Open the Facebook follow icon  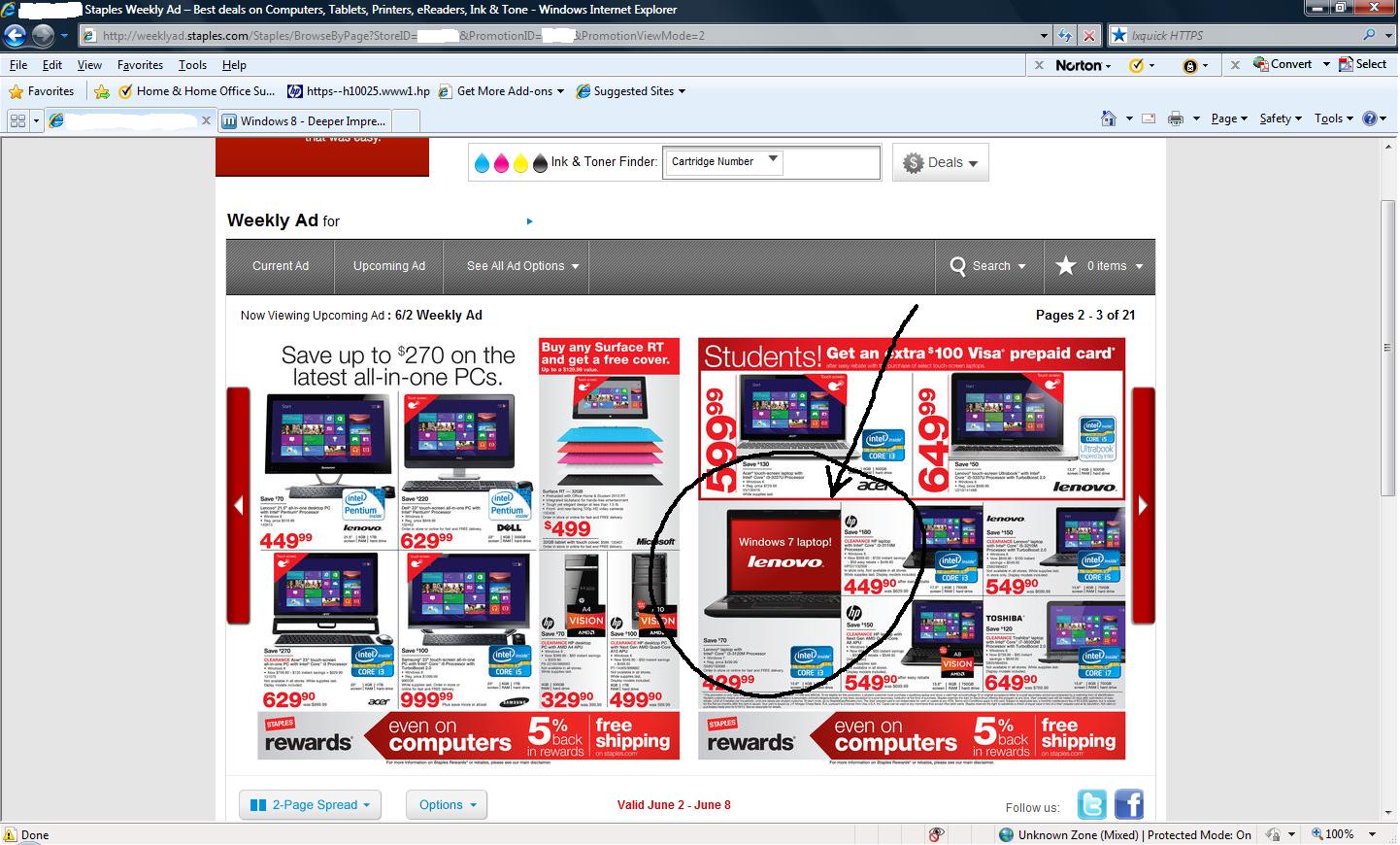(1128, 804)
